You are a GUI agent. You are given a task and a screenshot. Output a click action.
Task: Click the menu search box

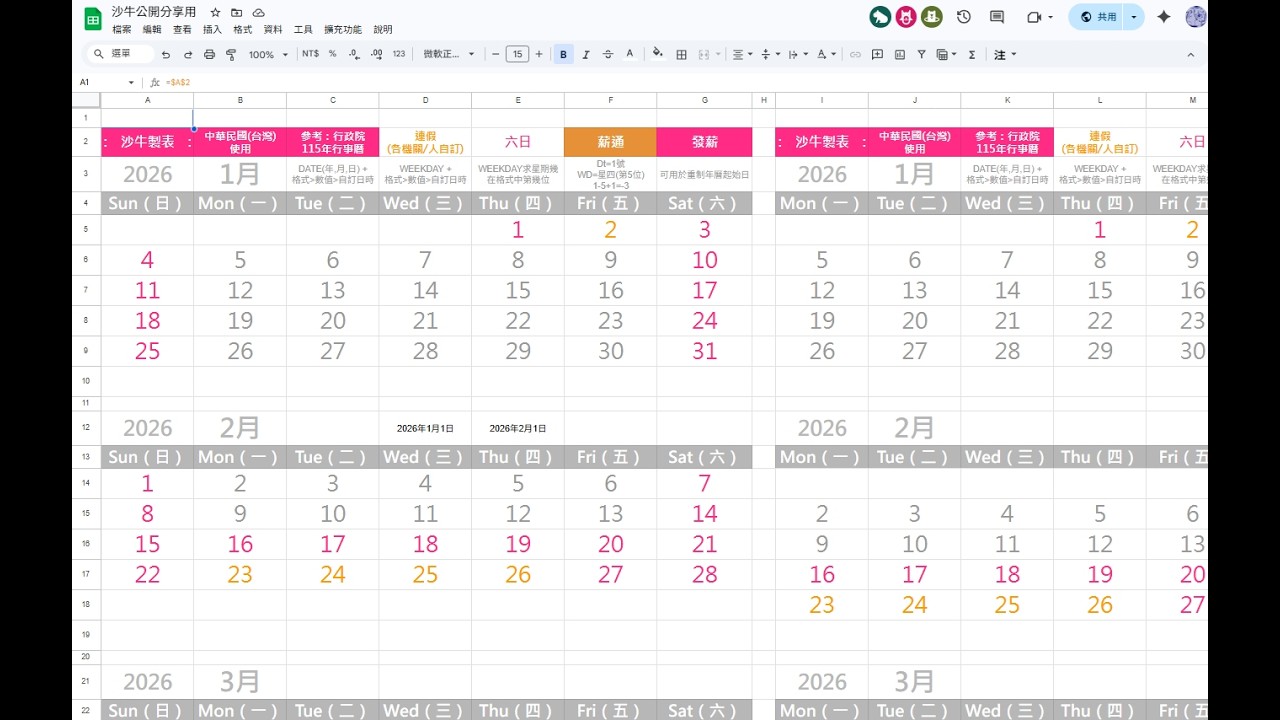coord(121,54)
